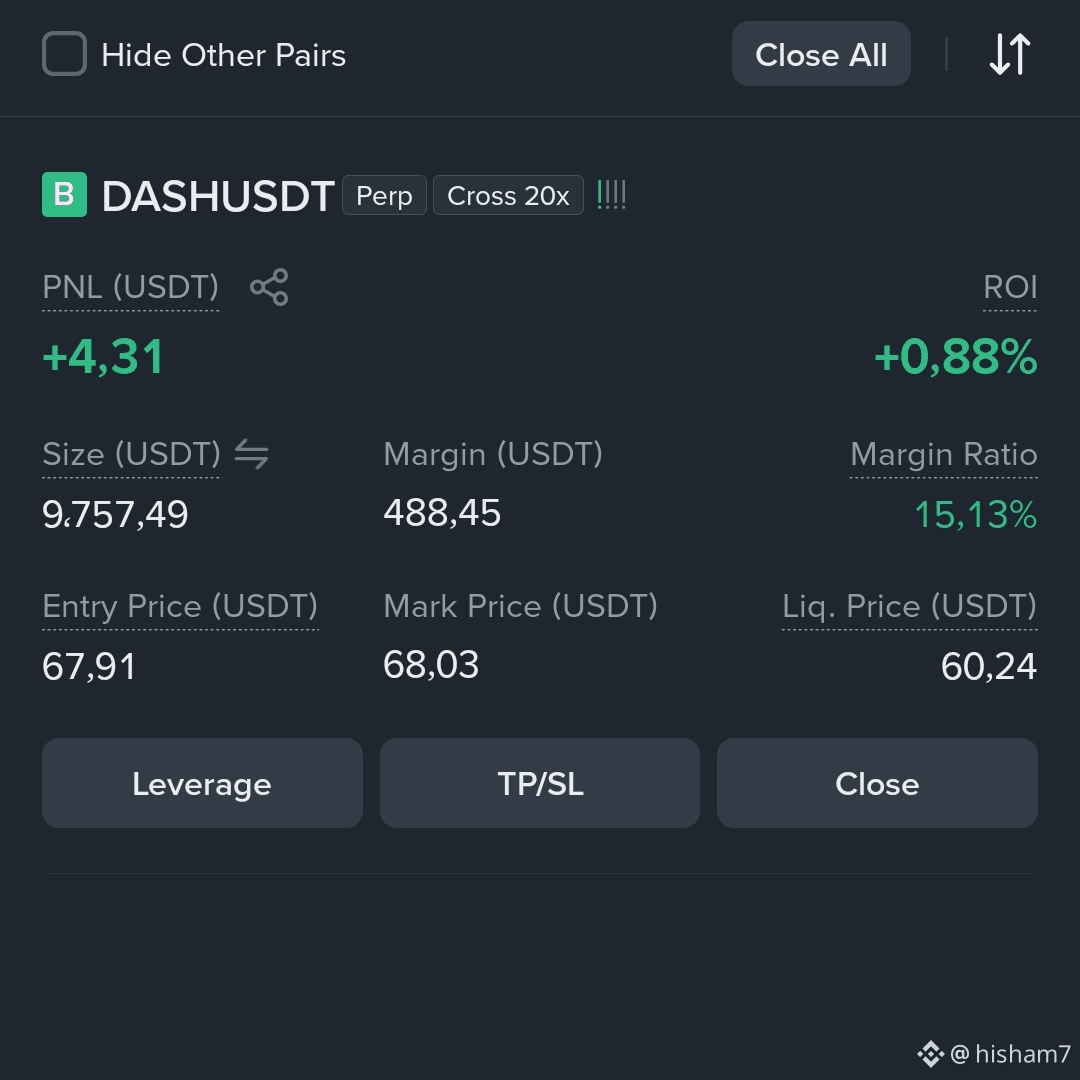Show the ROI label explanation
1080x1080 pixels.
1010,287
